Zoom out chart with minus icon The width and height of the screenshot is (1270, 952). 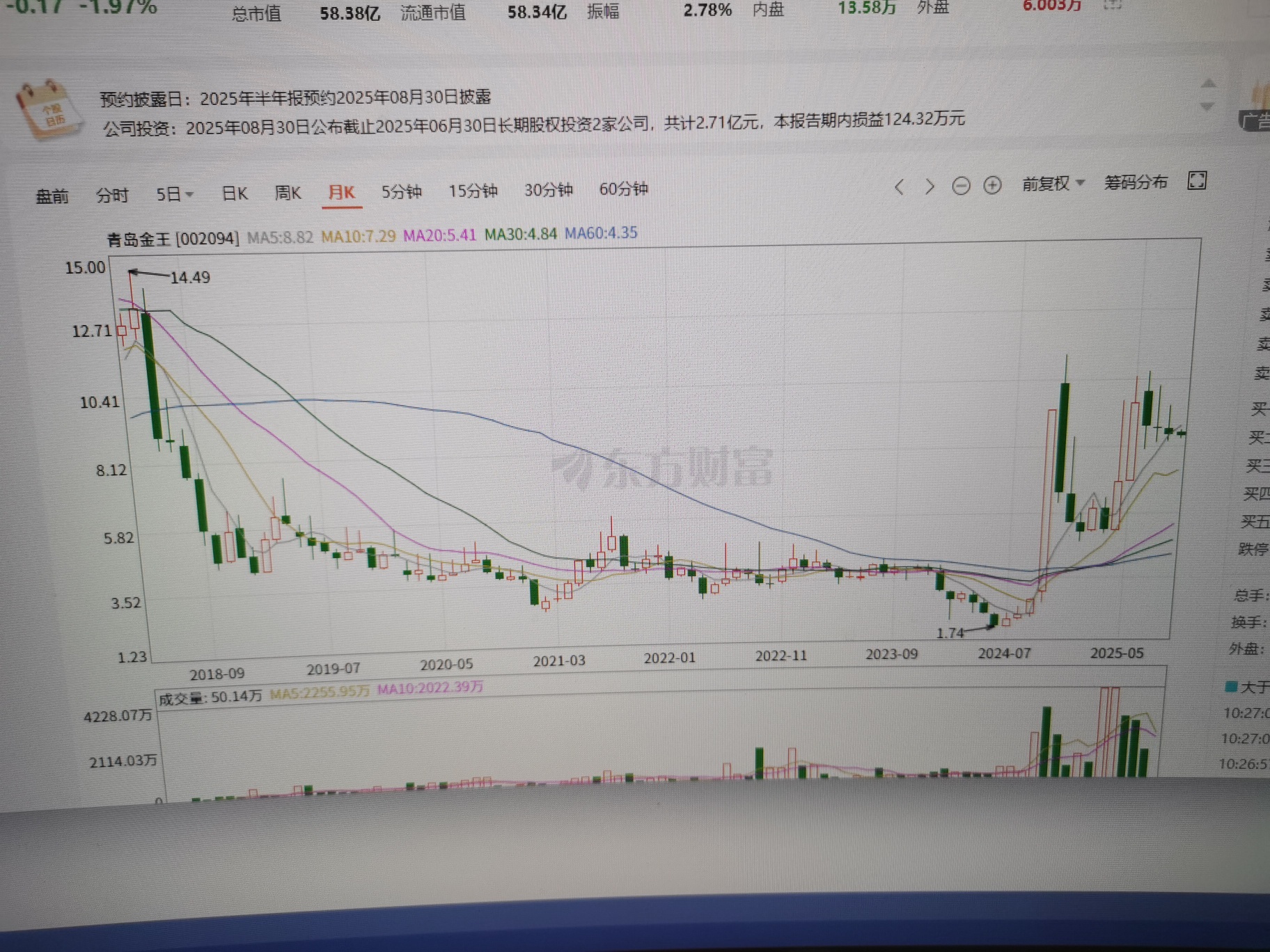point(961,186)
